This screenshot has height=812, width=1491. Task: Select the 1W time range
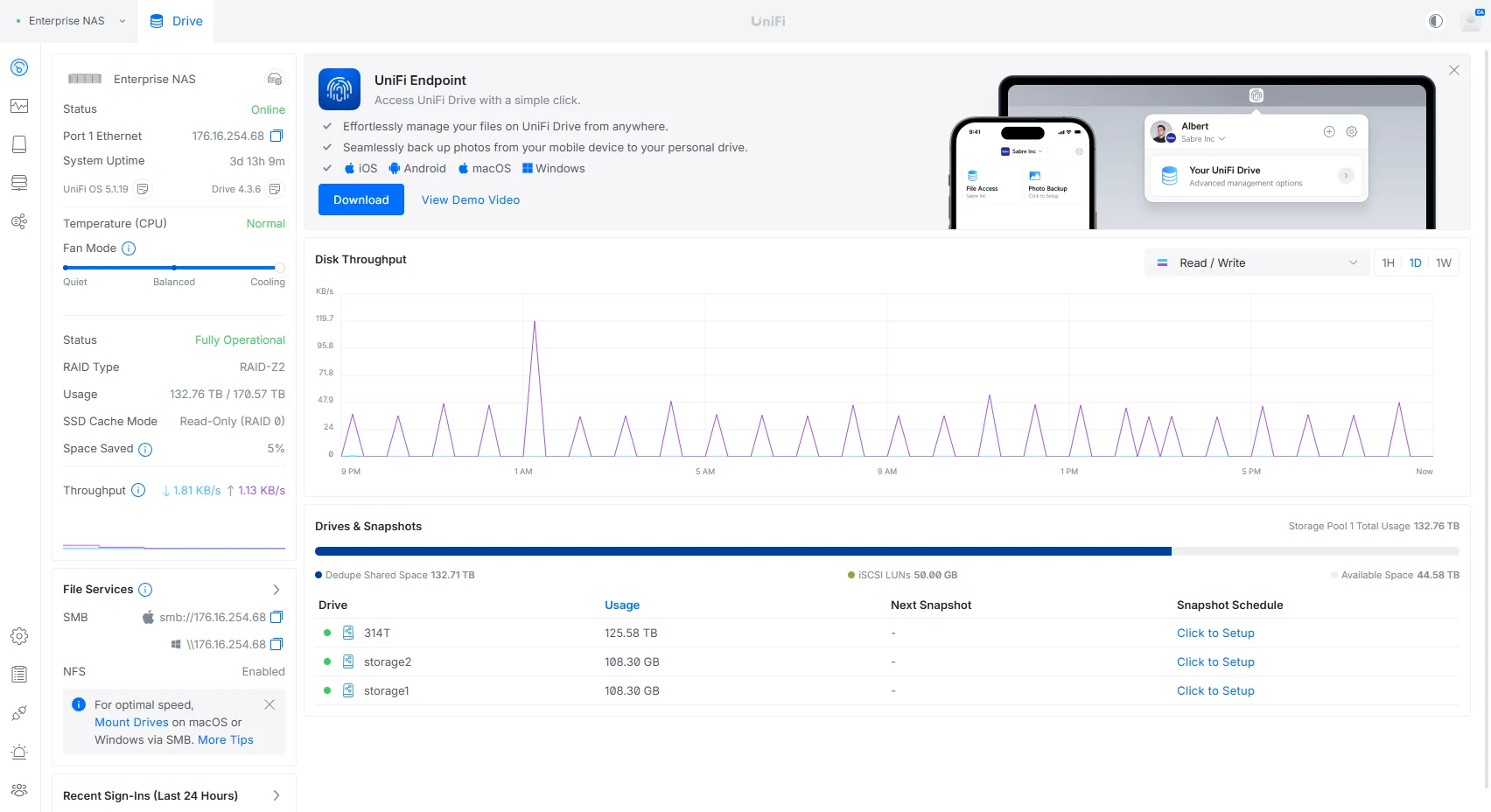pyautogui.click(x=1444, y=262)
